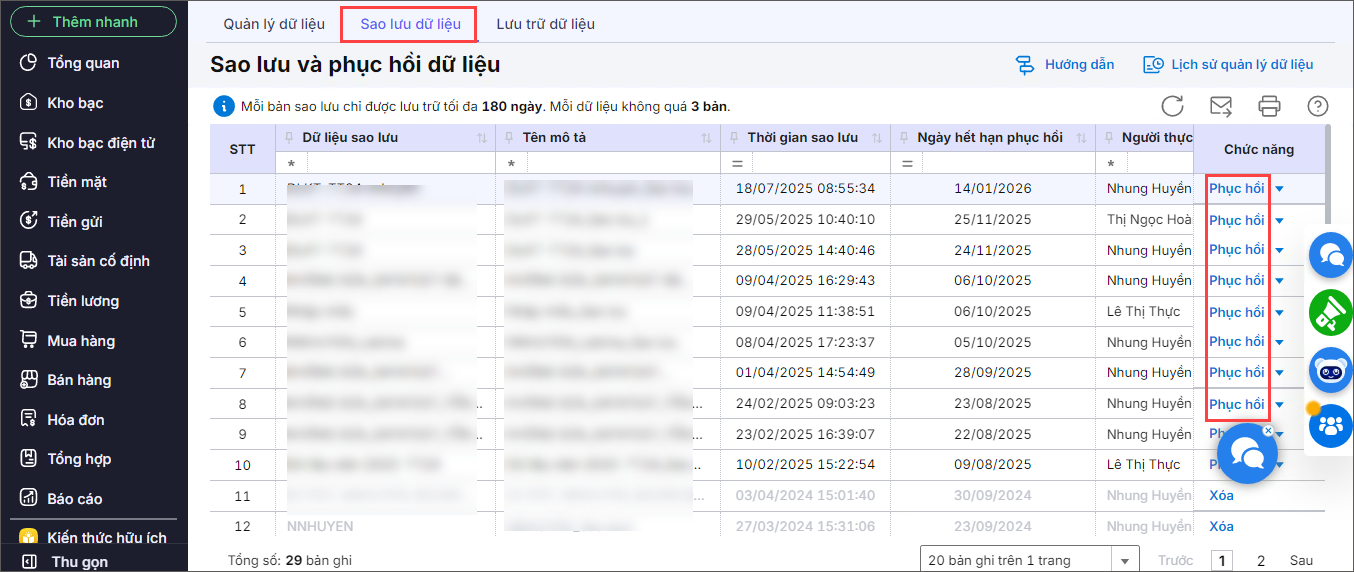This screenshot has height=572, width=1354.
Task: Open Kiến thức hữu ích section
Action: point(107,538)
